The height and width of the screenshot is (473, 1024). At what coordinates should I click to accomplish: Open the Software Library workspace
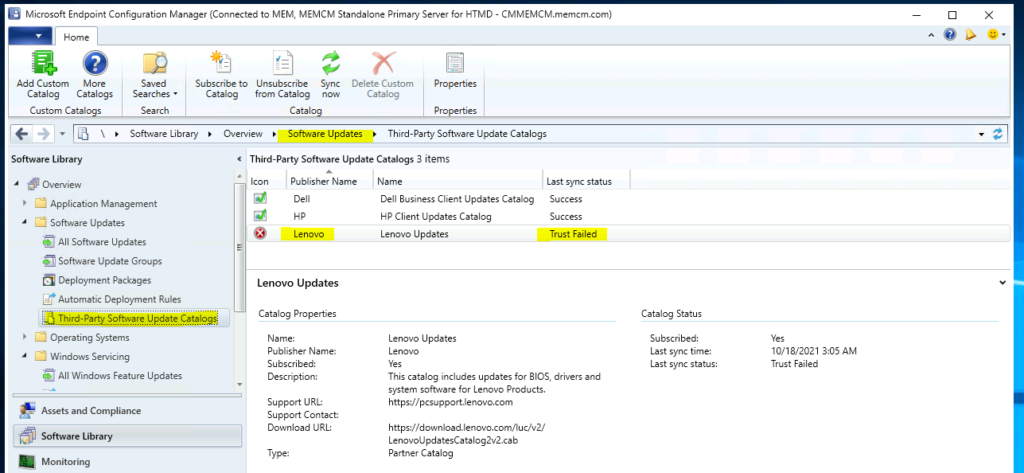127,436
